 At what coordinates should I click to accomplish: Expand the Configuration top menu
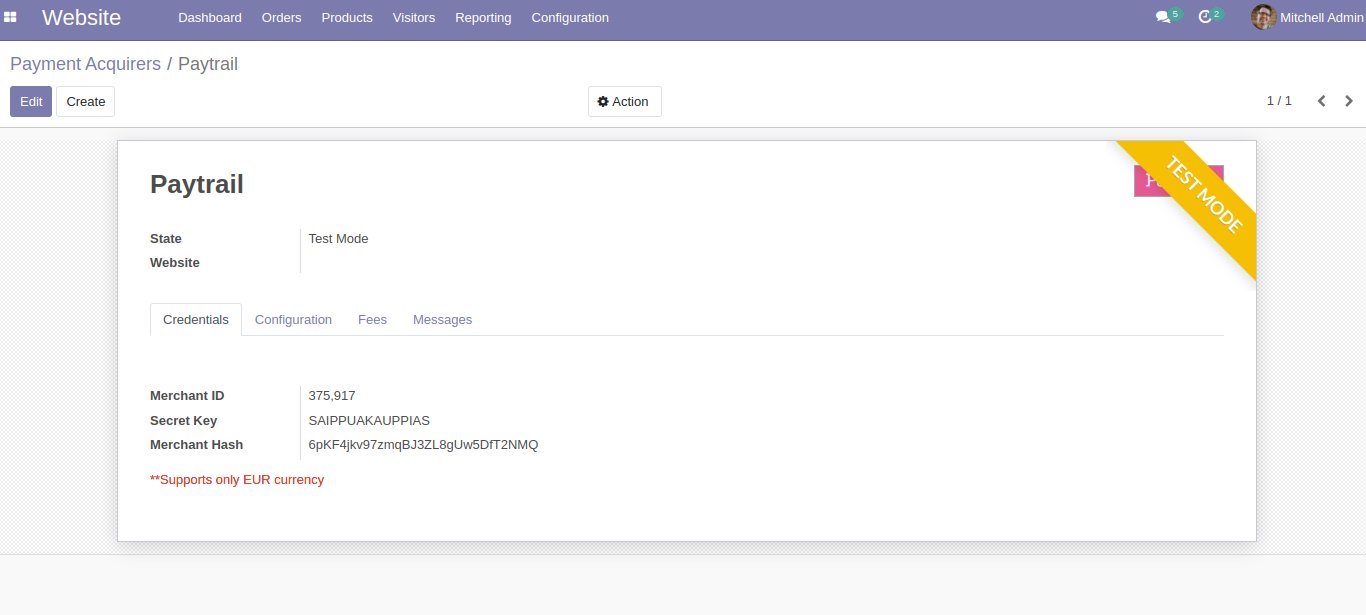point(569,17)
